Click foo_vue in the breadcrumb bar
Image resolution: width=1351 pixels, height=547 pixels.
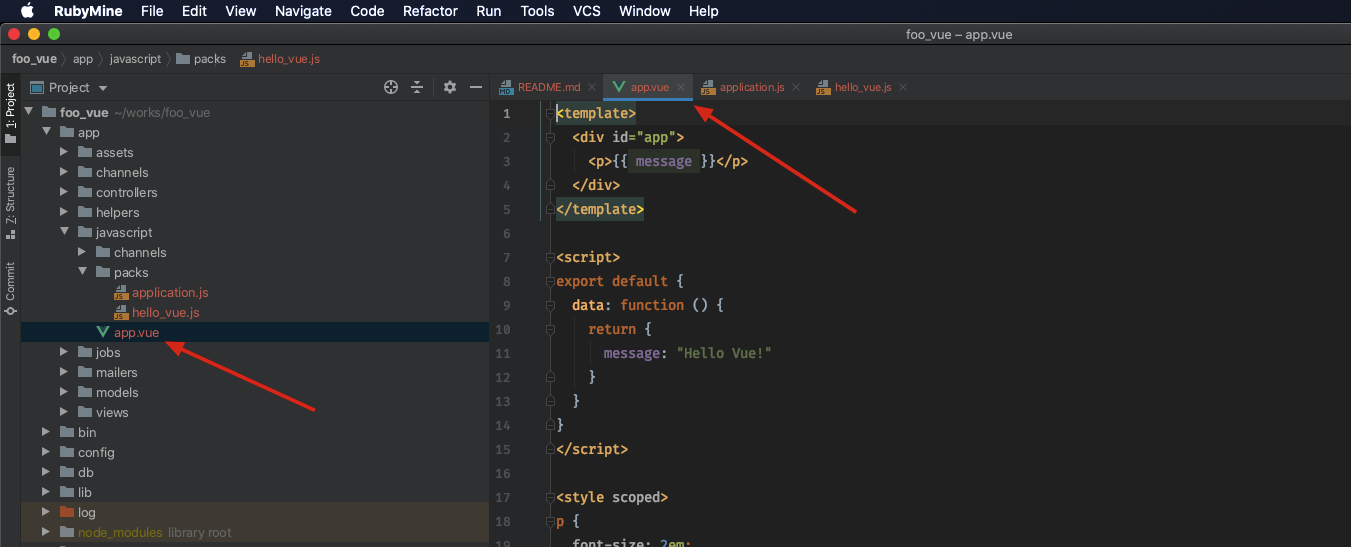pos(35,59)
